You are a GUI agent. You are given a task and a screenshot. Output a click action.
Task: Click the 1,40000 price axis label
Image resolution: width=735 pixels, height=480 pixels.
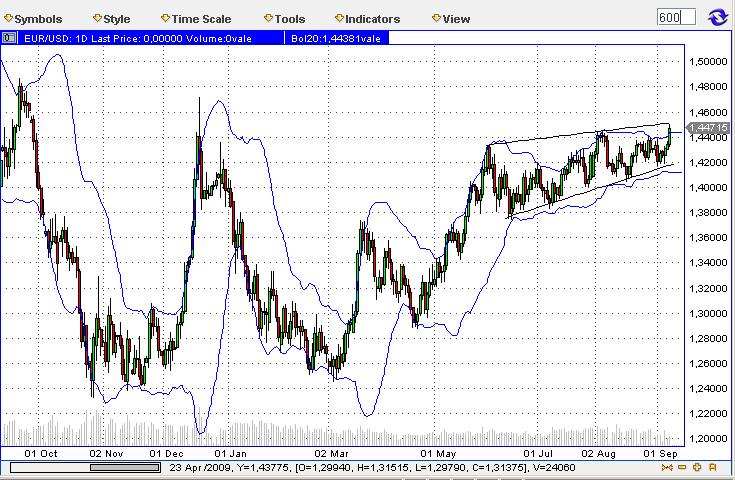[708, 188]
